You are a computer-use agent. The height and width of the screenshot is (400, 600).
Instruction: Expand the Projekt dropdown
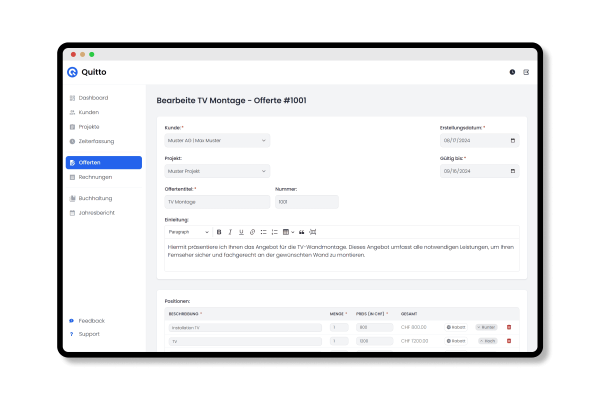point(217,171)
